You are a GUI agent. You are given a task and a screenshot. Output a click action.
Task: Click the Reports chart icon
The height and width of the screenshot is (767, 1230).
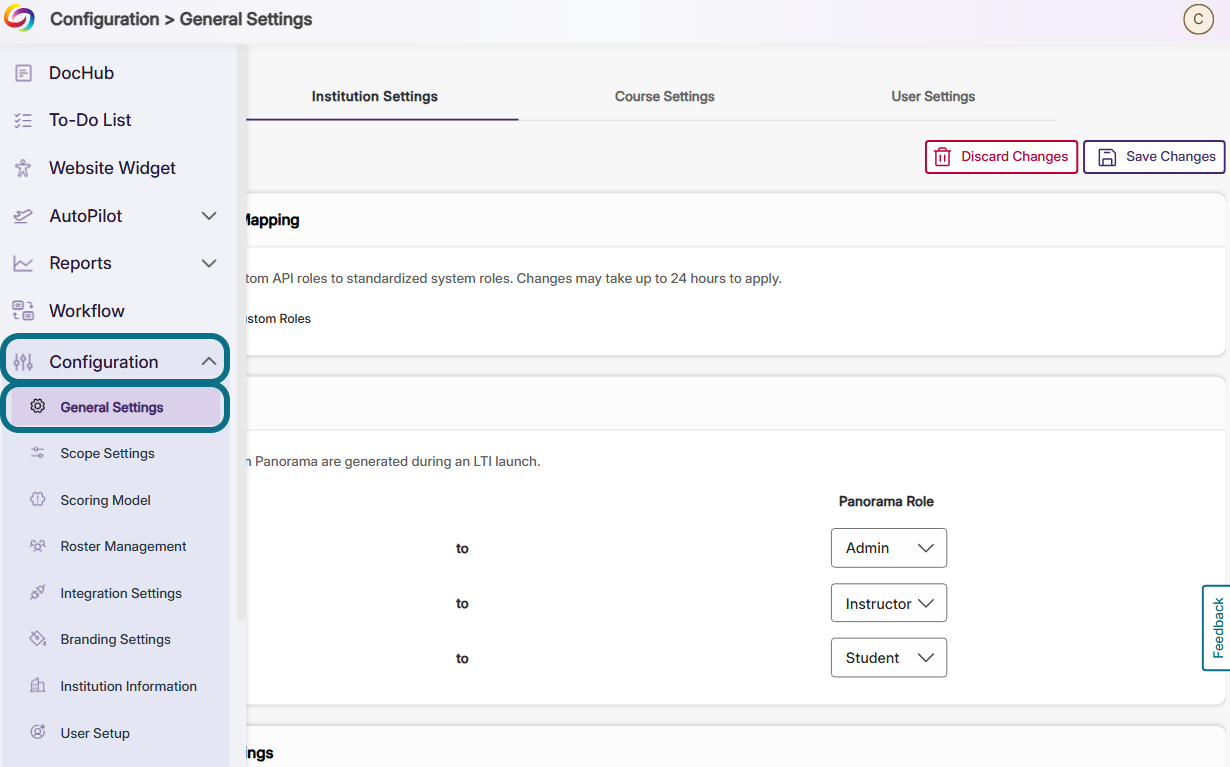pyautogui.click(x=23, y=263)
